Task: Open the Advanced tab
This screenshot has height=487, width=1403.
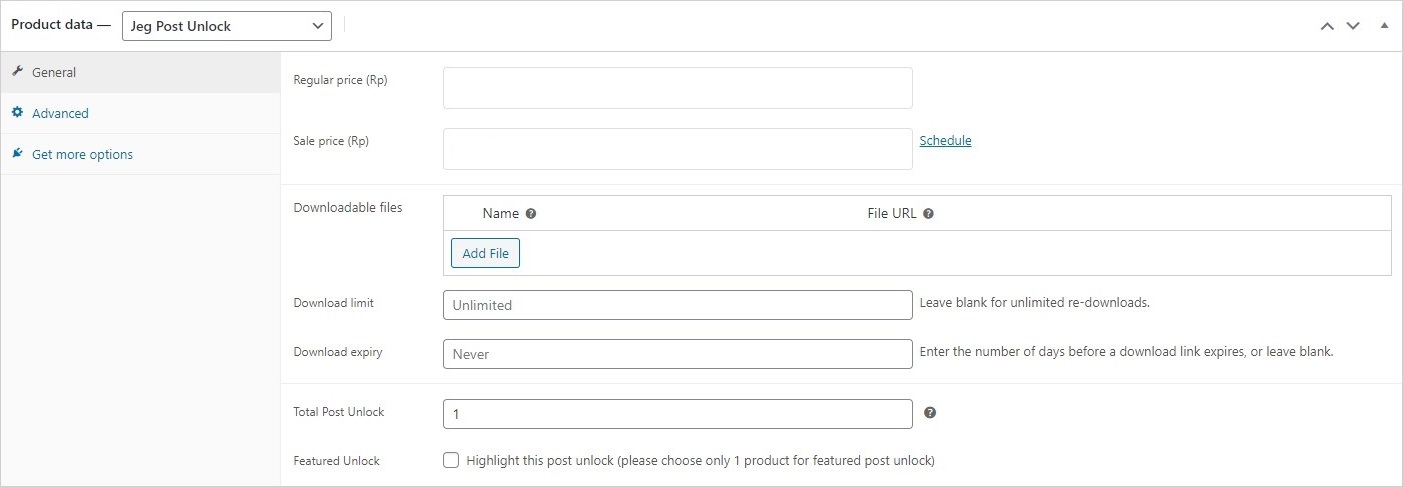Action: tap(60, 113)
